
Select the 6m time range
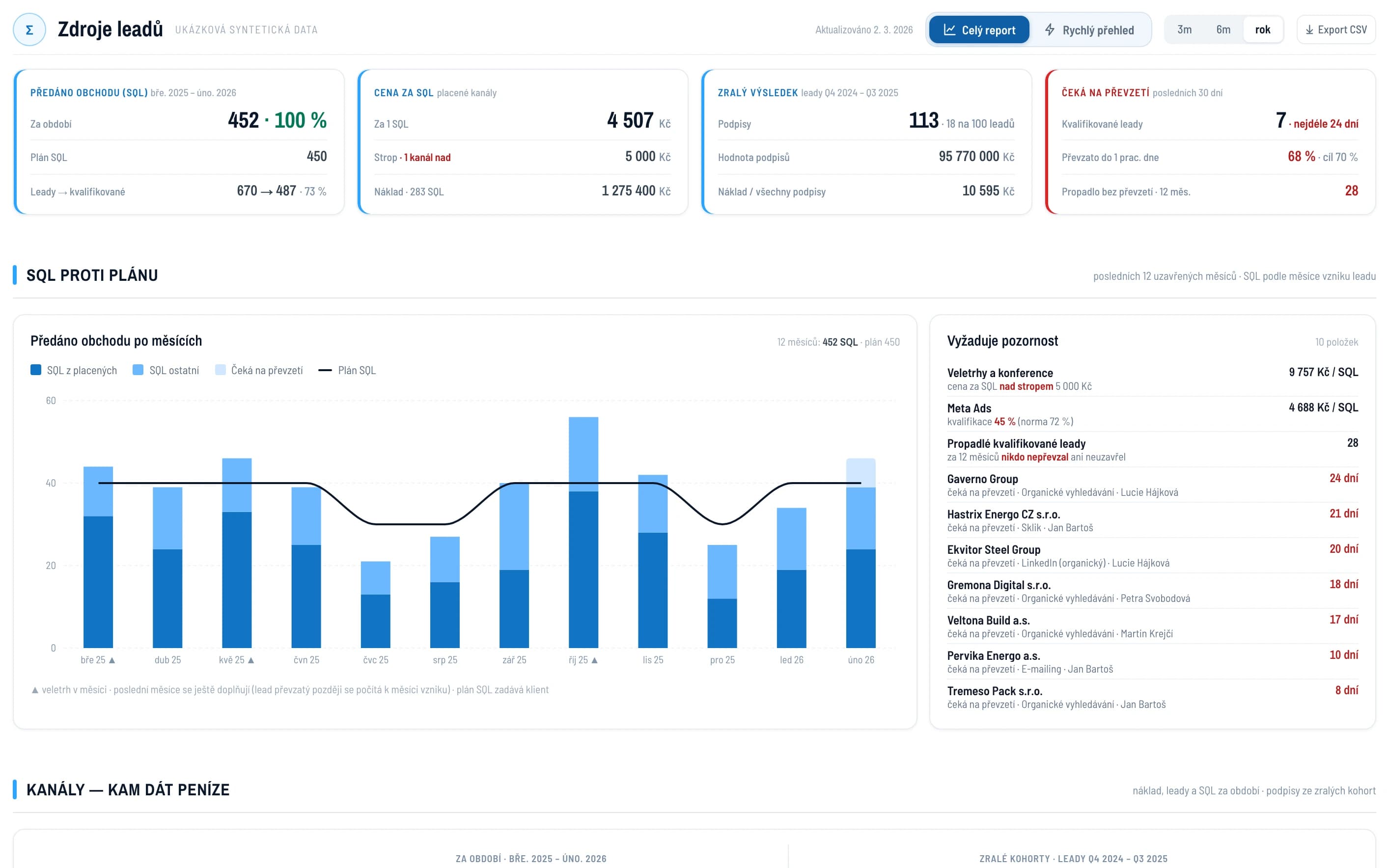[1223, 30]
